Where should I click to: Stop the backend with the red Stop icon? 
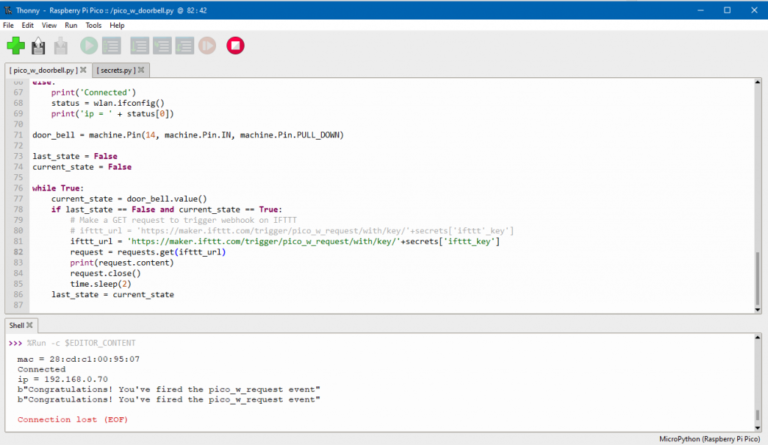(235, 46)
